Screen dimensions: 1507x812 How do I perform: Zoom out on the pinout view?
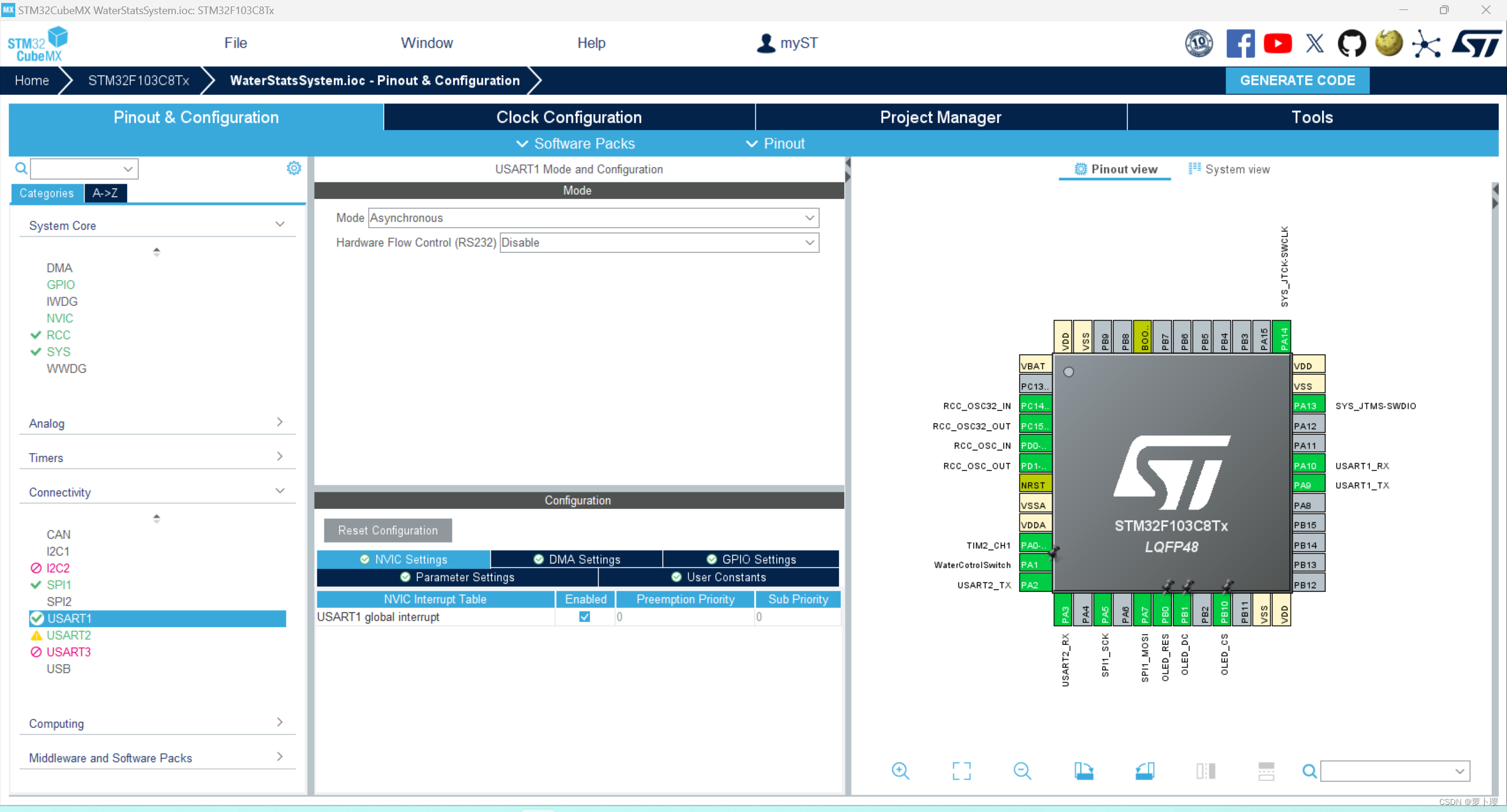pos(1023,770)
